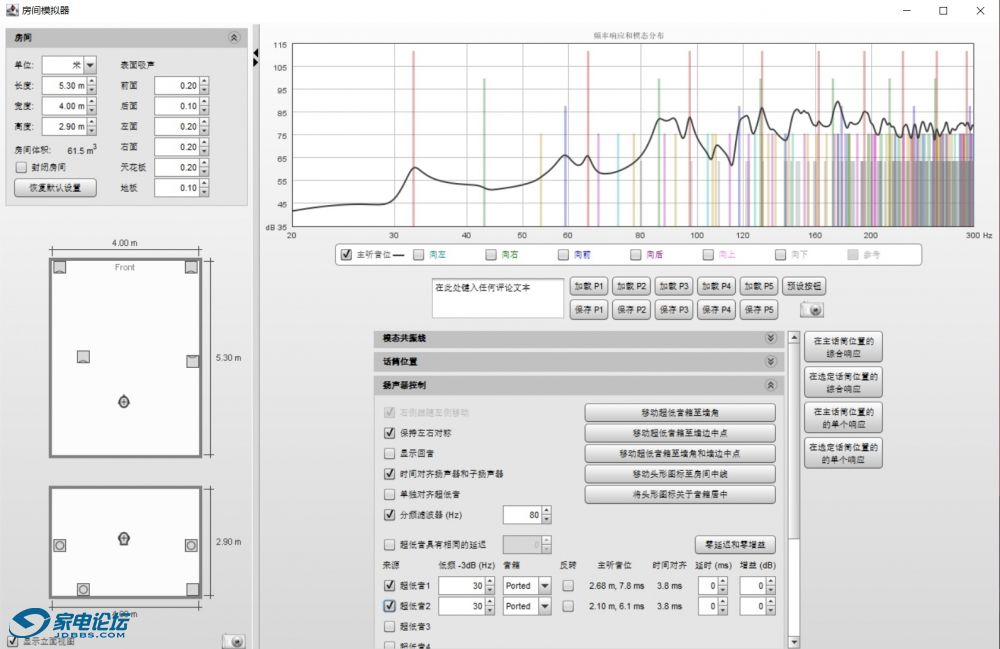The image size is (1000, 649).
Task: Expand the 模态共振线 section
Action: (770, 338)
